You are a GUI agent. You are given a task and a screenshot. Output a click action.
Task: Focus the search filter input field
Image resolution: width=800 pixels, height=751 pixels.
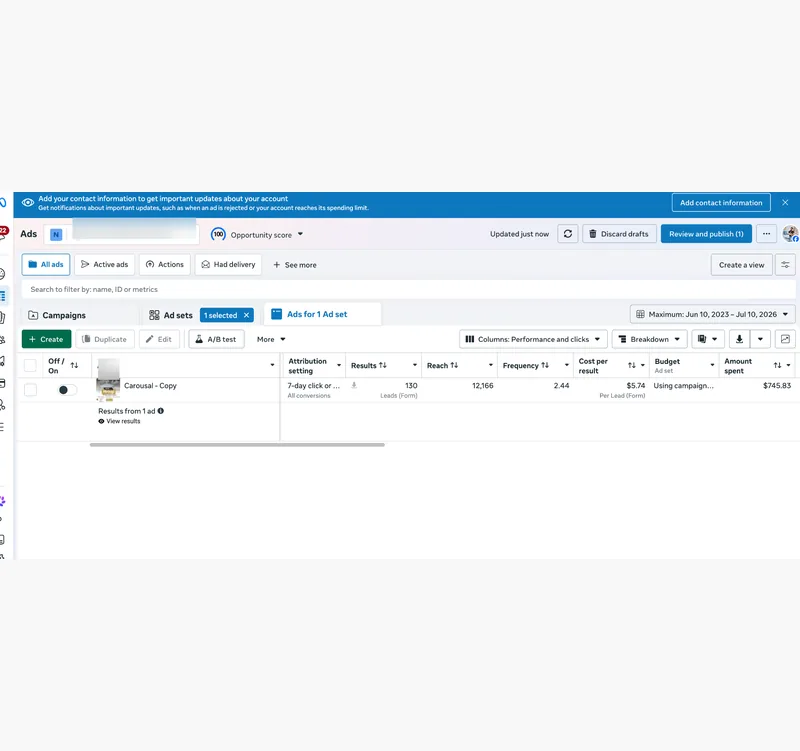click(408, 289)
